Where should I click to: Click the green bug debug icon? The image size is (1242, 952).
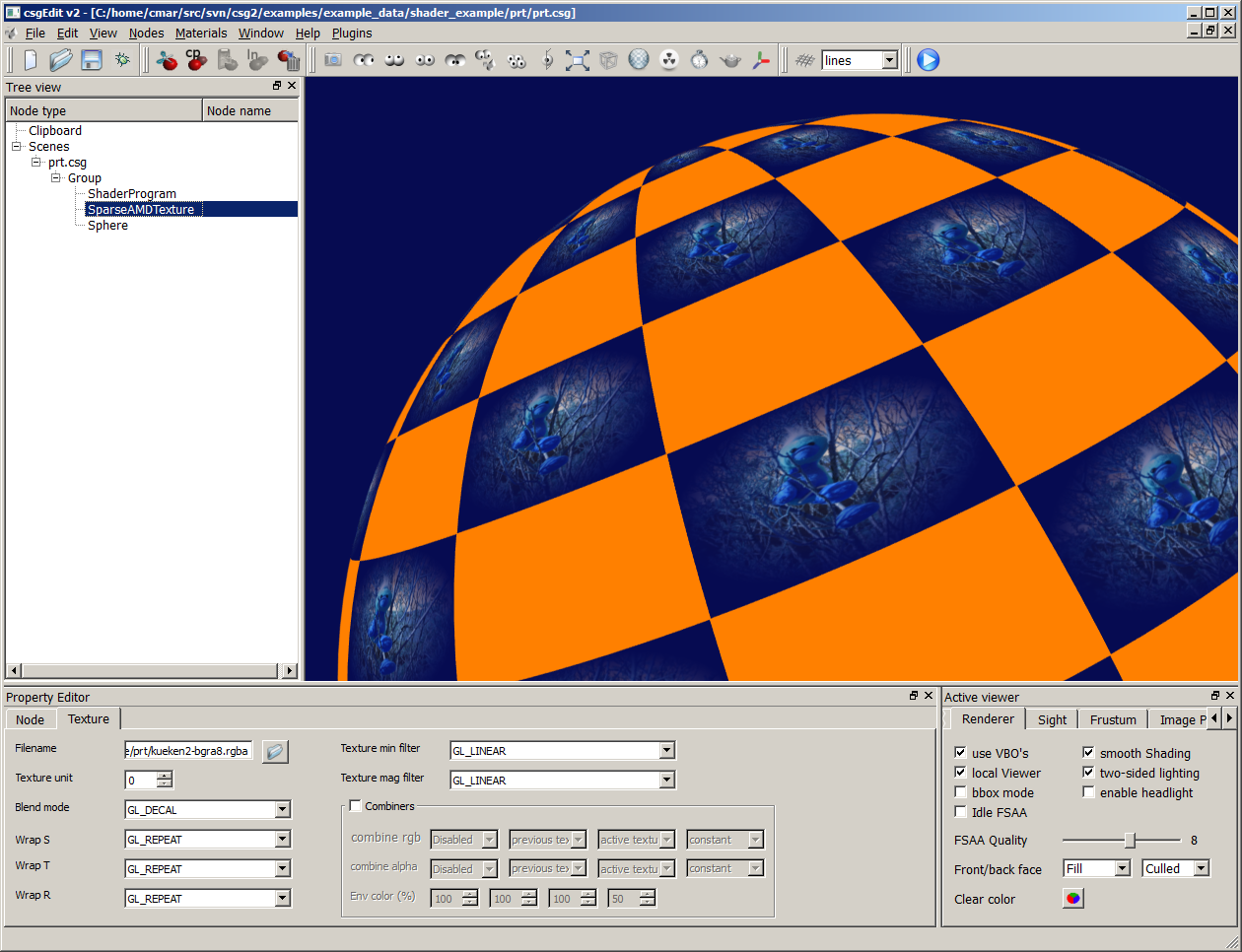[x=122, y=60]
